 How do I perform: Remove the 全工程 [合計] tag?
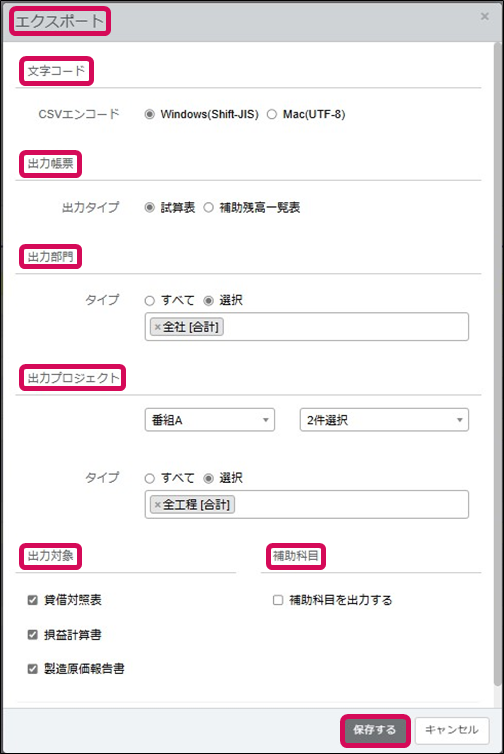pyautogui.click(x=157, y=505)
